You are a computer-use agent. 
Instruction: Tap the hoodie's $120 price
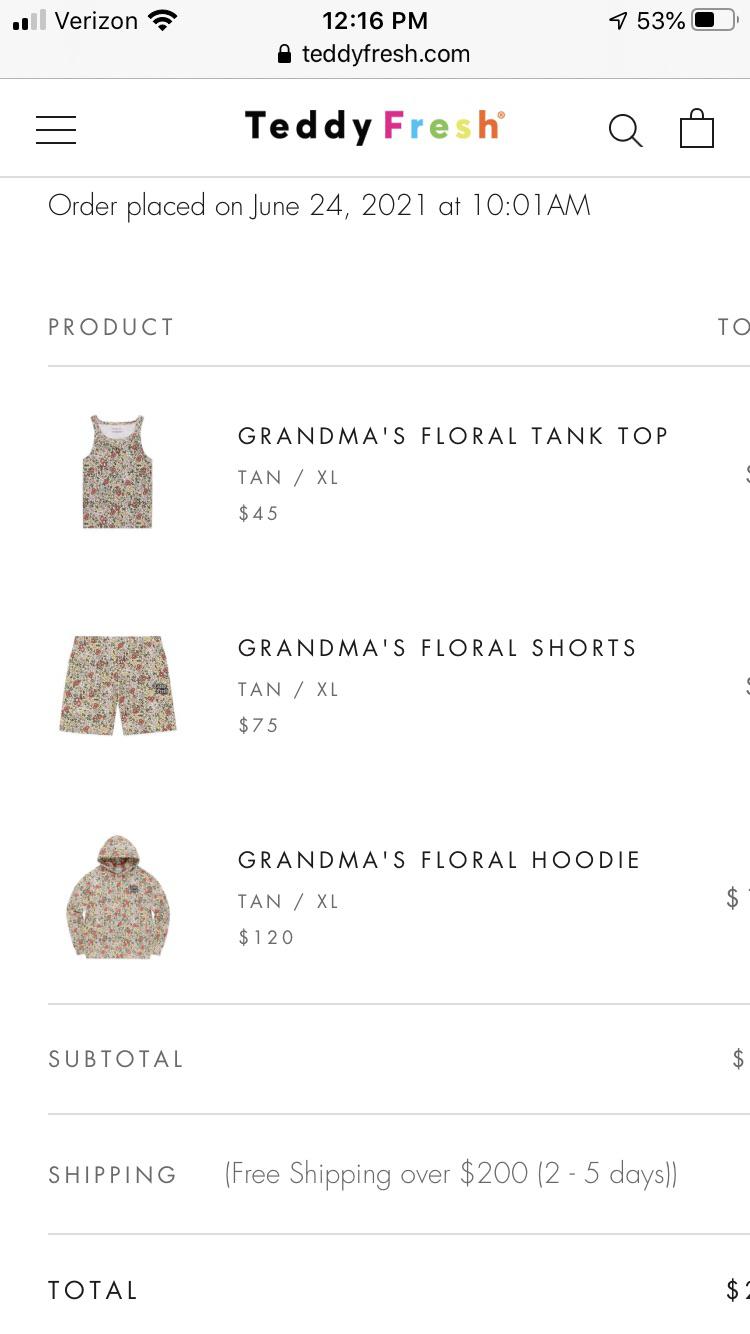[266, 937]
